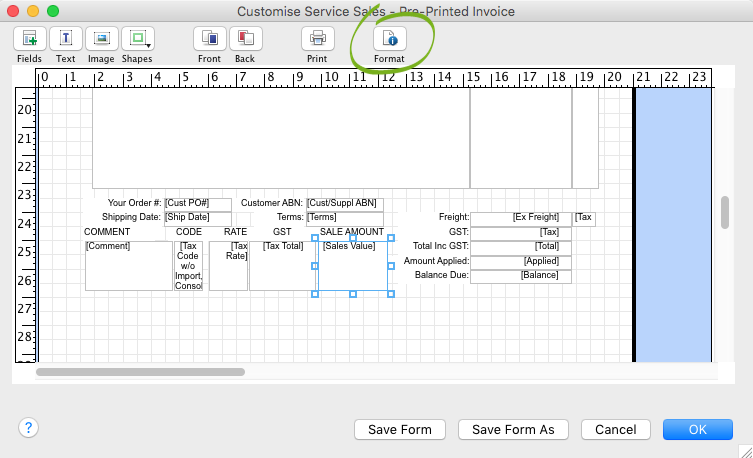753x458 pixels.
Task: Select the [Ex Freight] field
Action: (x=520, y=218)
